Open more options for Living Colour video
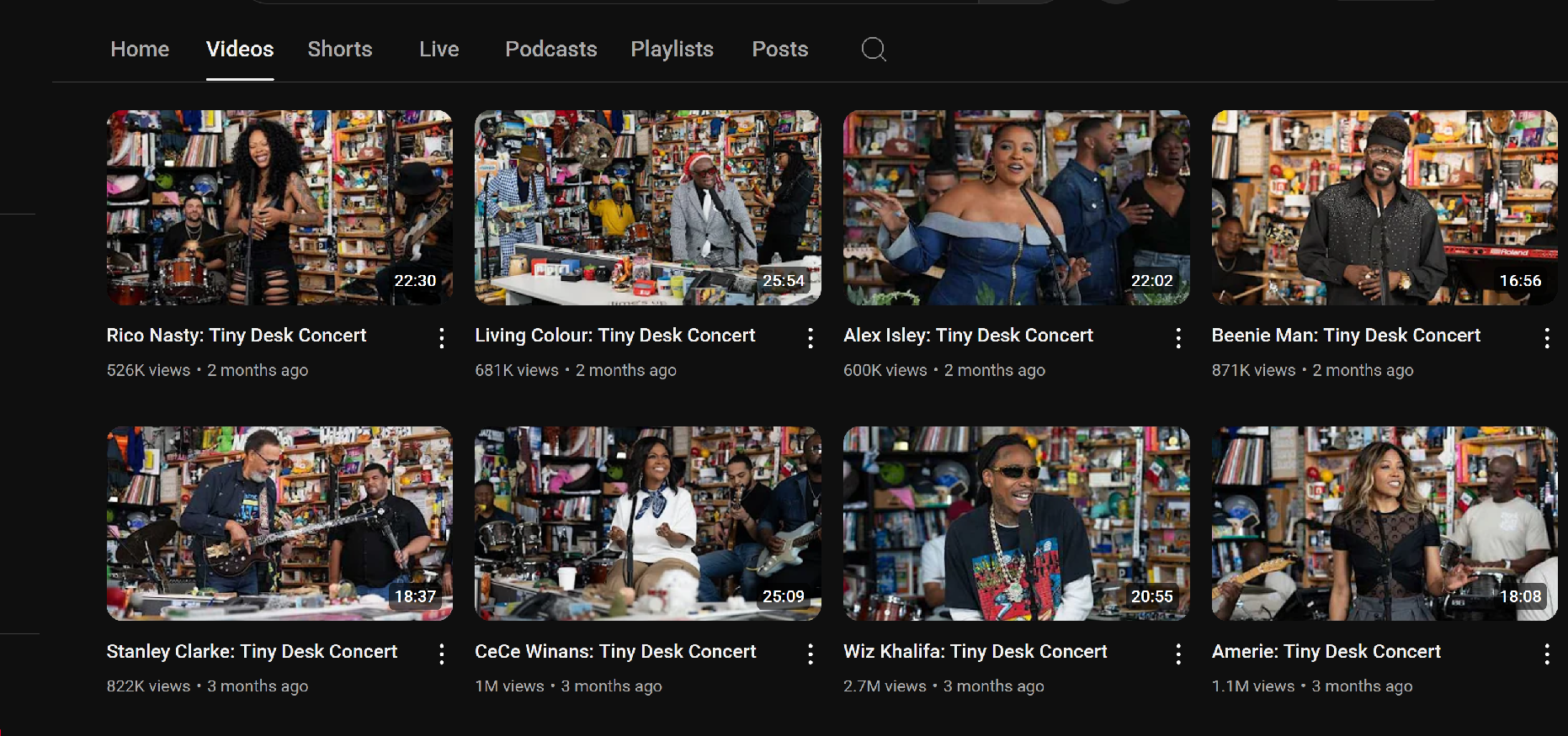Screen dimensions: 1568x736 pos(811,338)
